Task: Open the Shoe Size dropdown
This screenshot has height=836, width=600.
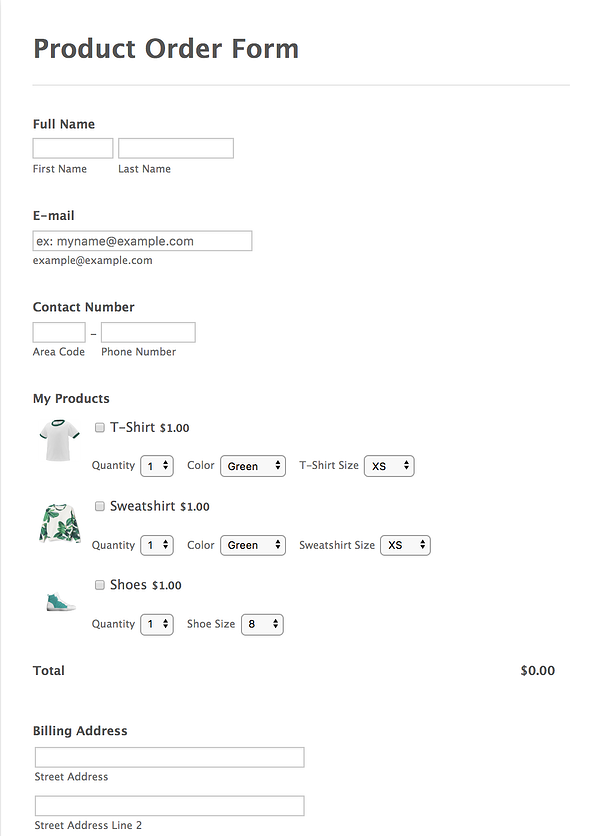Action: point(262,624)
